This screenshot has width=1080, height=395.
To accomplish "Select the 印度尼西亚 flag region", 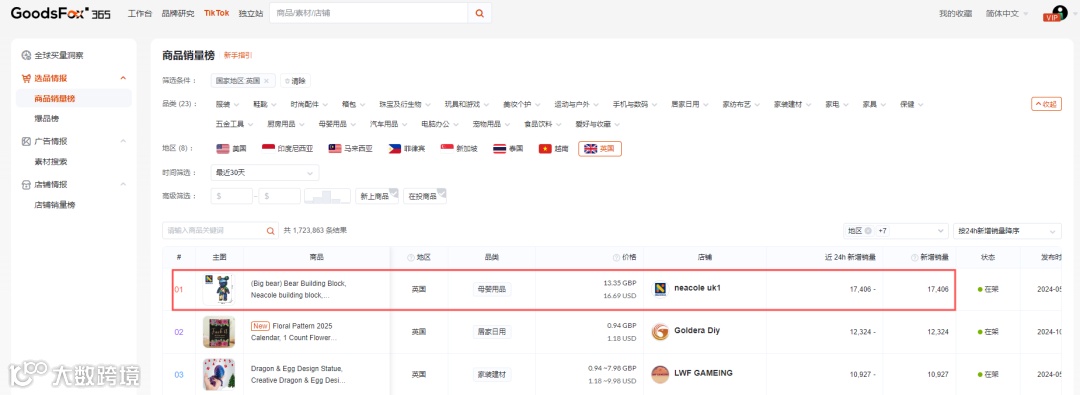I will 287,148.
